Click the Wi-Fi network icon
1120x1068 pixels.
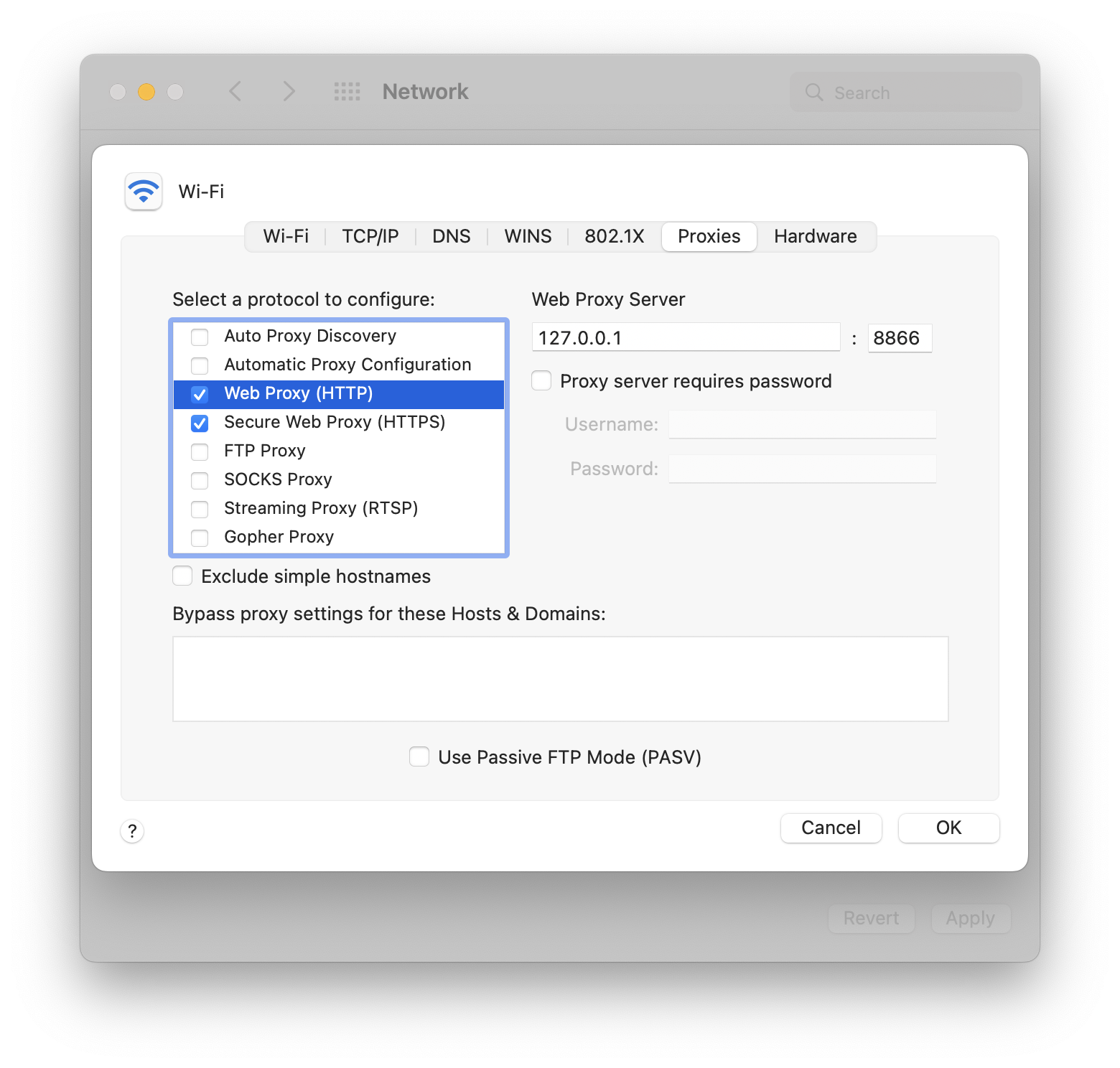[144, 191]
